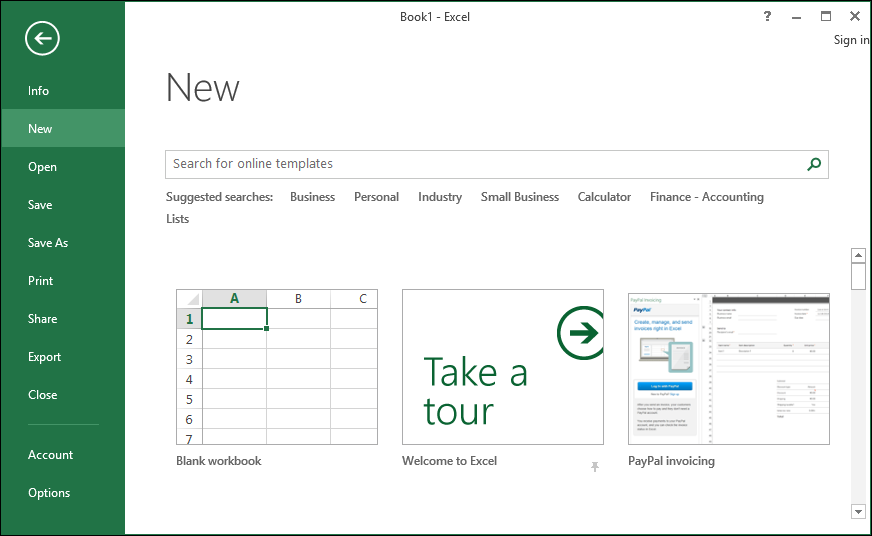Click the Help question mark icon
This screenshot has height=536, width=872.
(767, 16)
